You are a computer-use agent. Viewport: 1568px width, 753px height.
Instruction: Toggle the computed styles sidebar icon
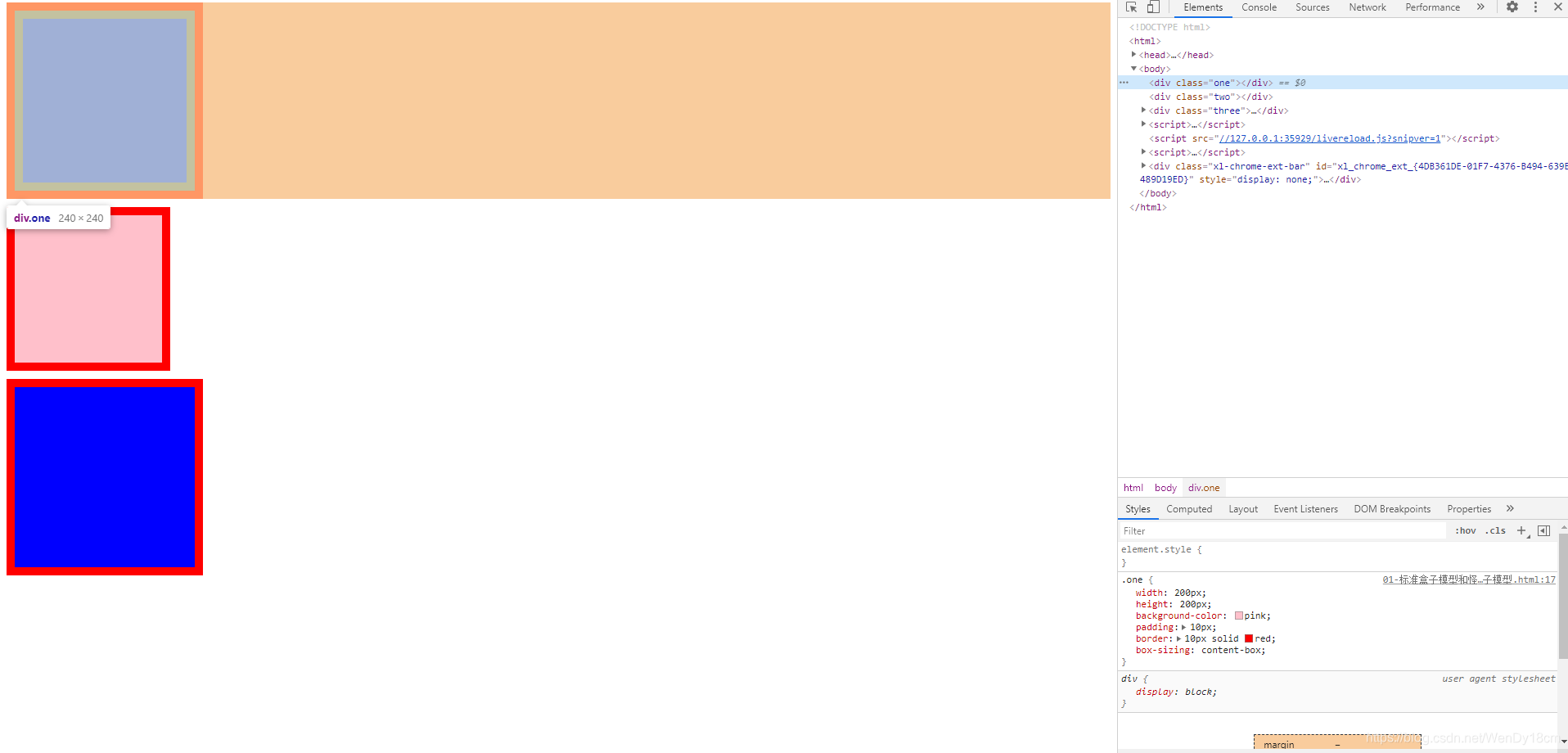pyautogui.click(x=1544, y=530)
